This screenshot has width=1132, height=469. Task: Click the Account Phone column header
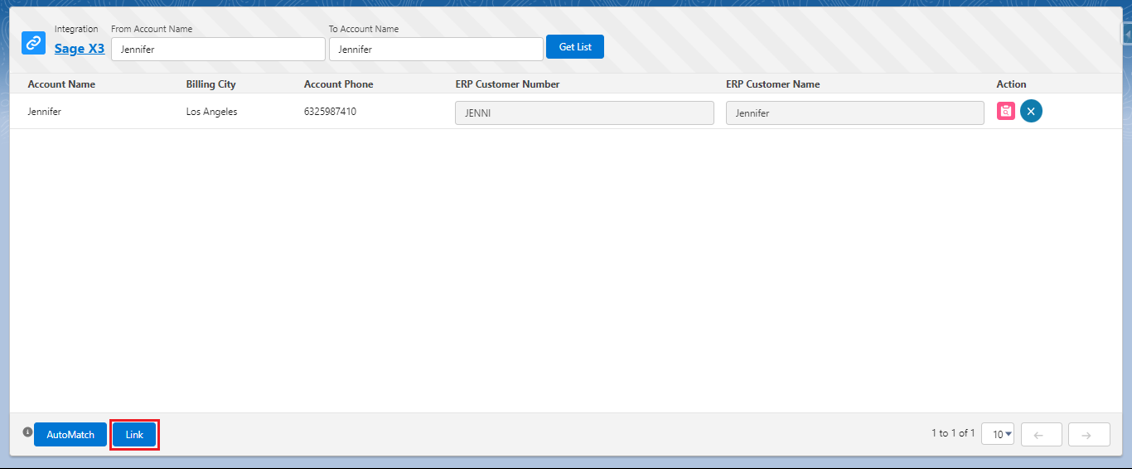coord(338,84)
